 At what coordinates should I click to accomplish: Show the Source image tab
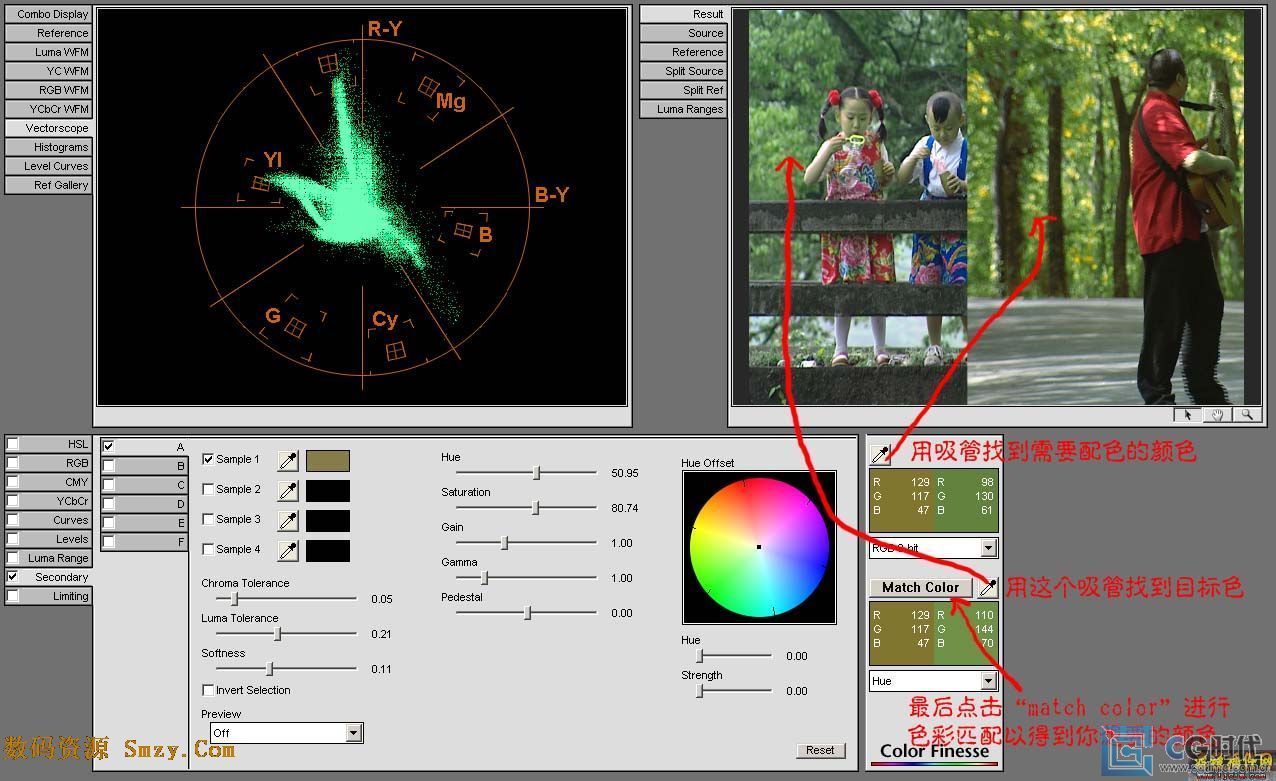coord(683,33)
